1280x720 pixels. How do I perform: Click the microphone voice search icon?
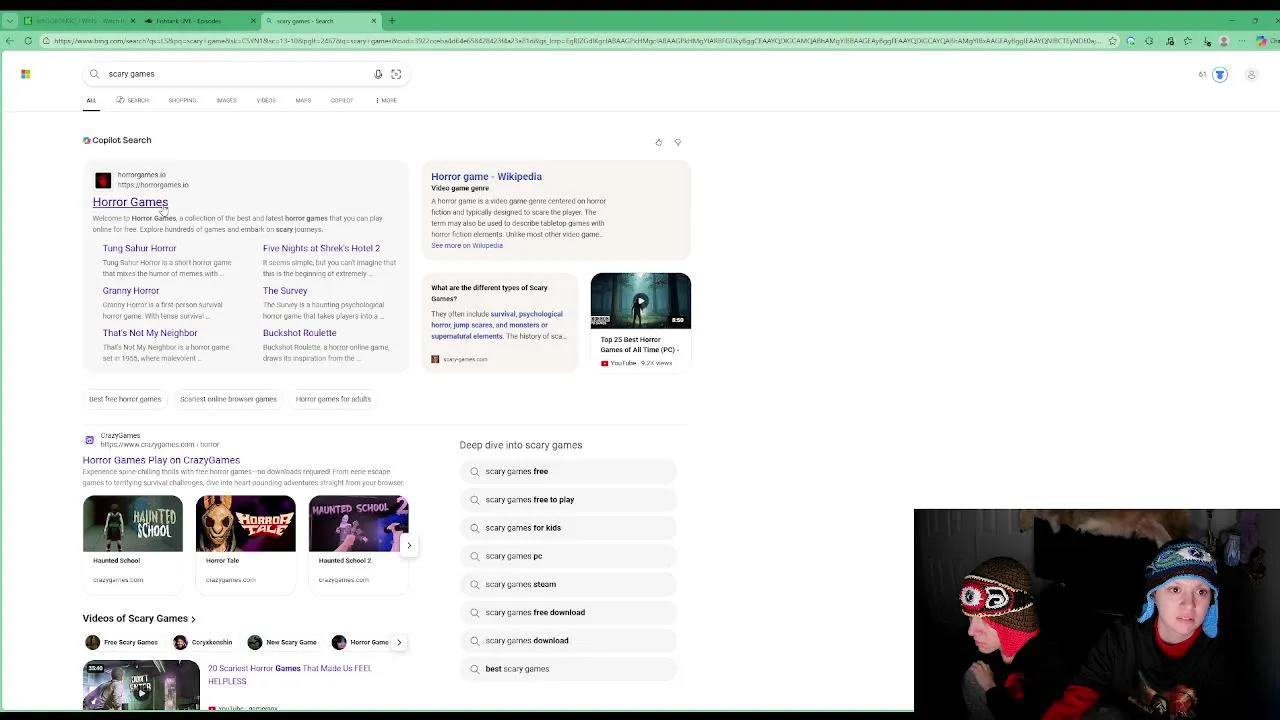click(378, 74)
